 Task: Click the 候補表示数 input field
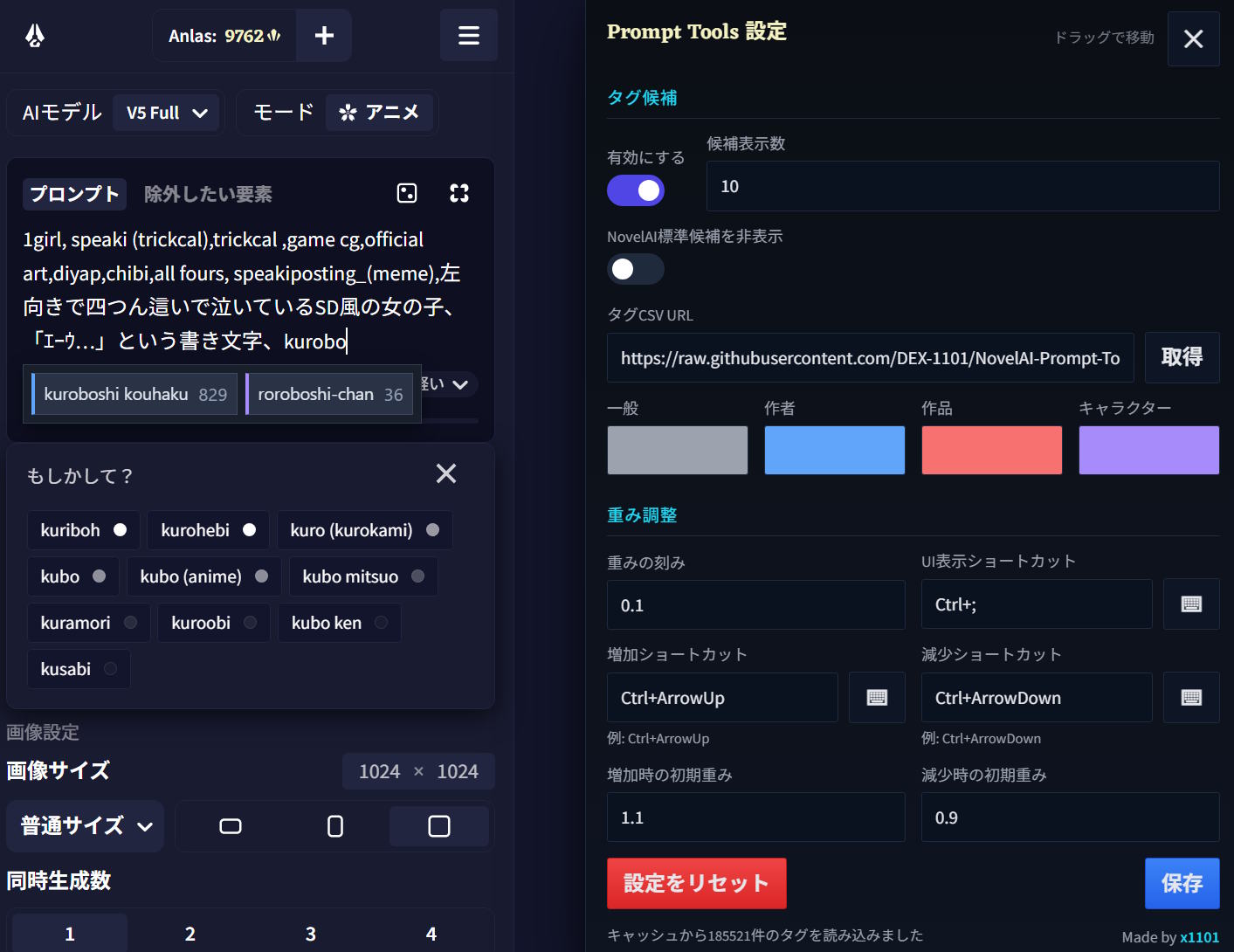click(x=963, y=186)
